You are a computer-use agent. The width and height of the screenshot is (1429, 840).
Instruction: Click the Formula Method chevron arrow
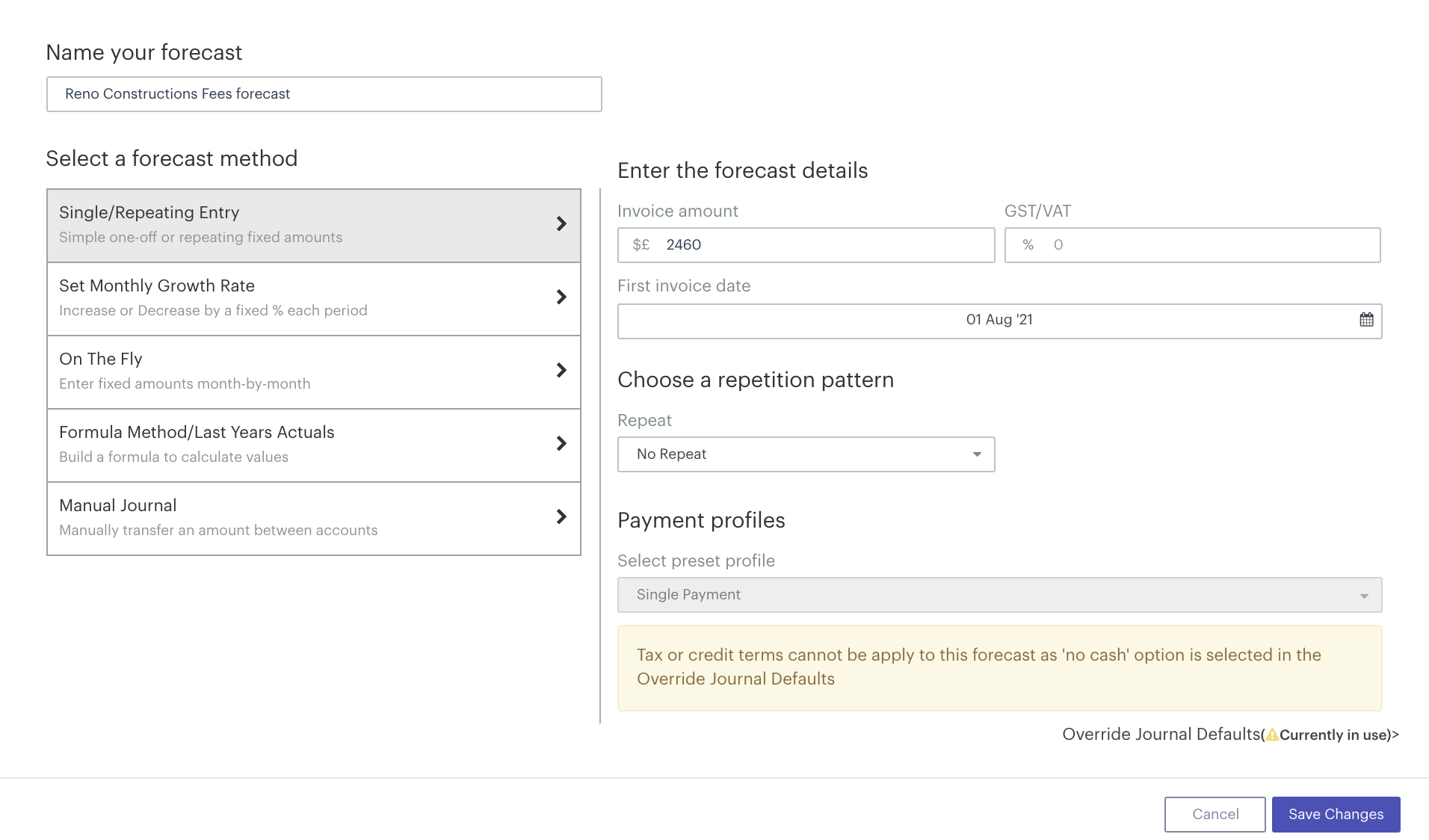(x=561, y=443)
